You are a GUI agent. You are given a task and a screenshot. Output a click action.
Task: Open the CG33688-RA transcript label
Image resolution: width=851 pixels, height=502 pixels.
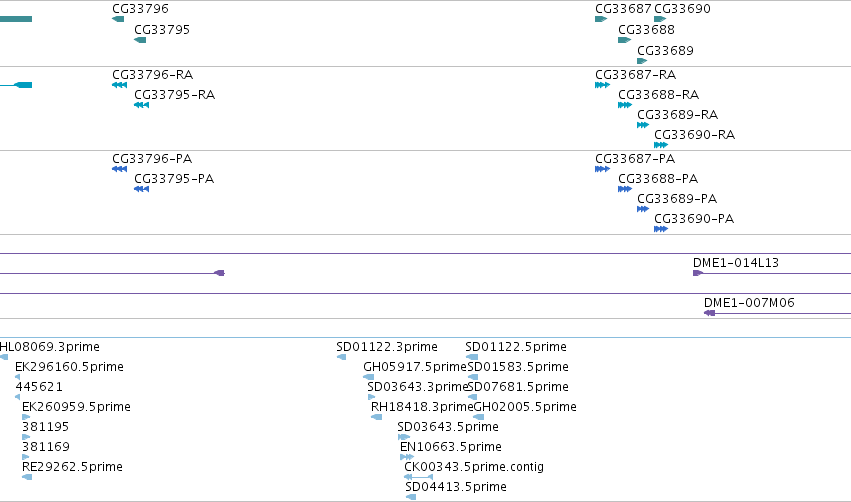658,94
